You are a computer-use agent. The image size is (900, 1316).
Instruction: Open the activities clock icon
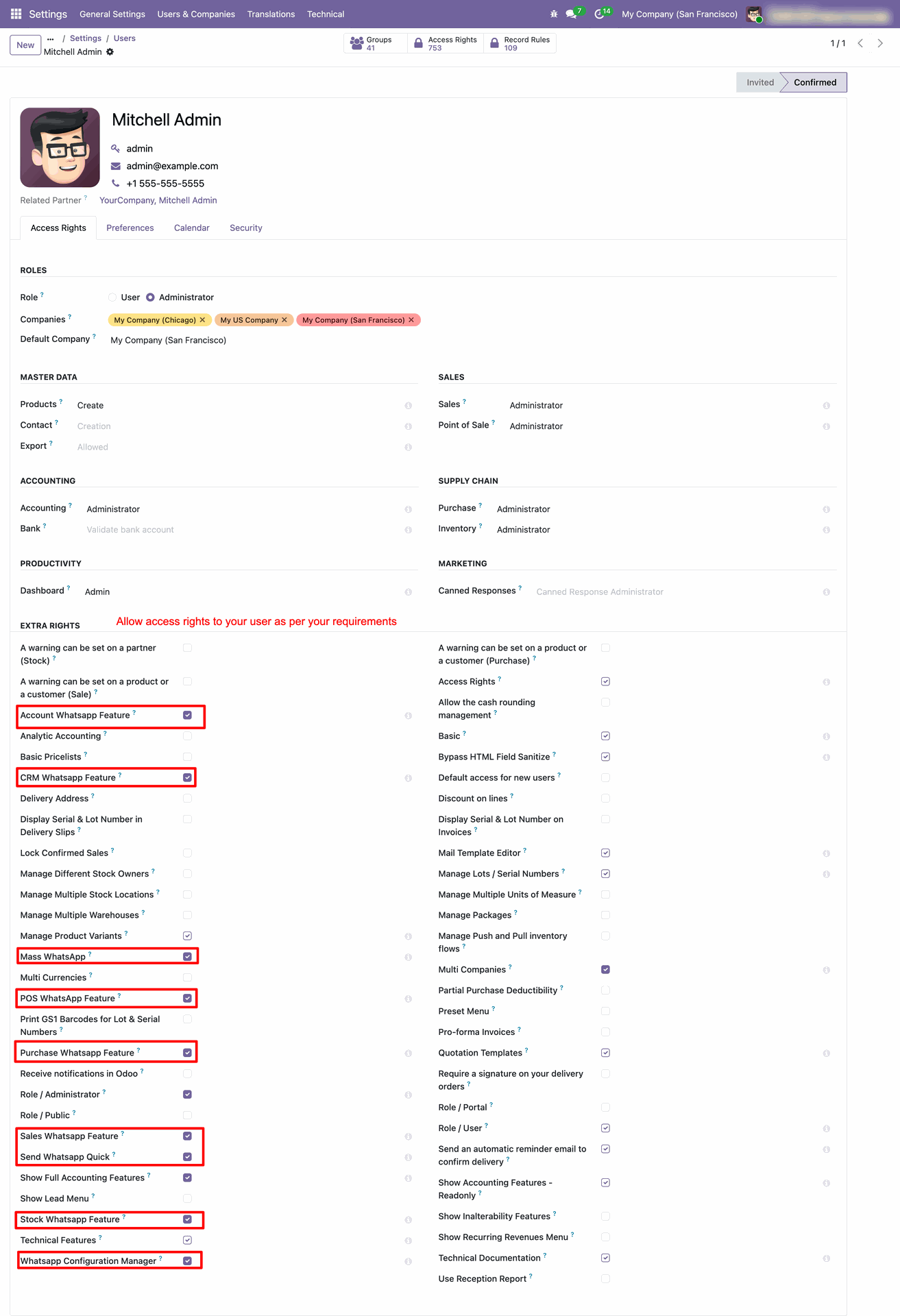(600, 14)
